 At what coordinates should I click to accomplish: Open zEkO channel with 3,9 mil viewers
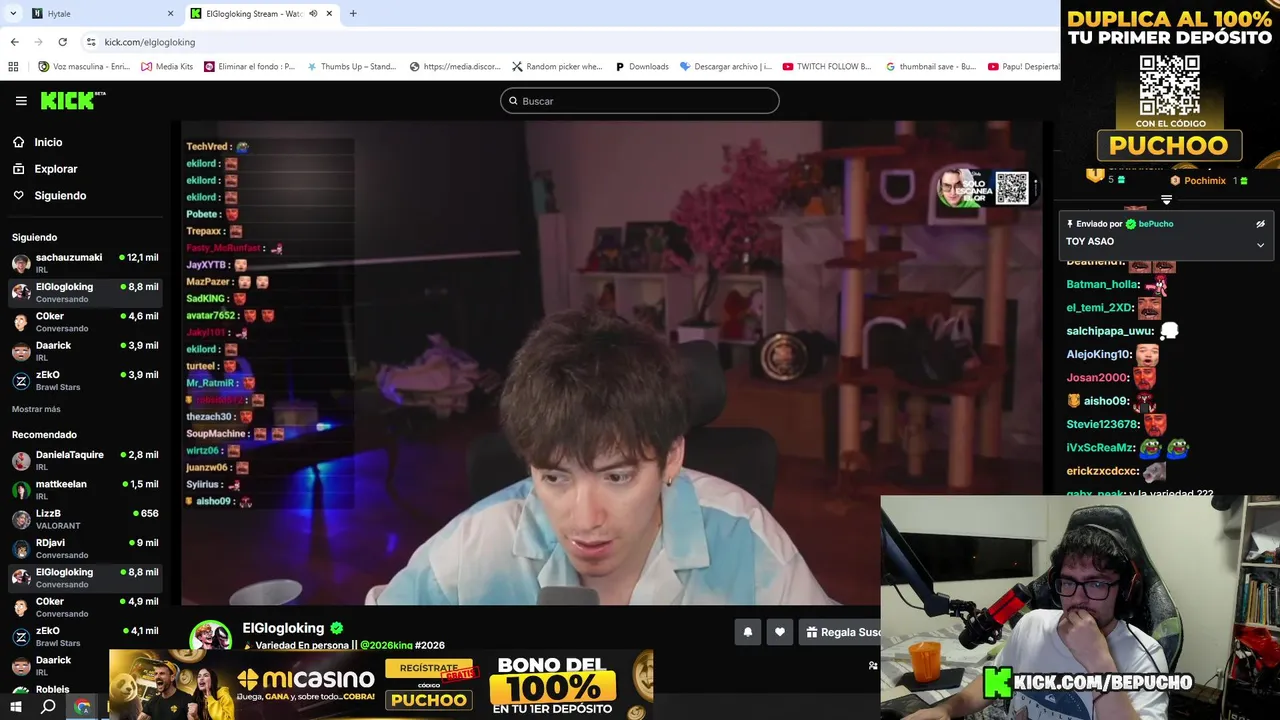tap(85, 380)
